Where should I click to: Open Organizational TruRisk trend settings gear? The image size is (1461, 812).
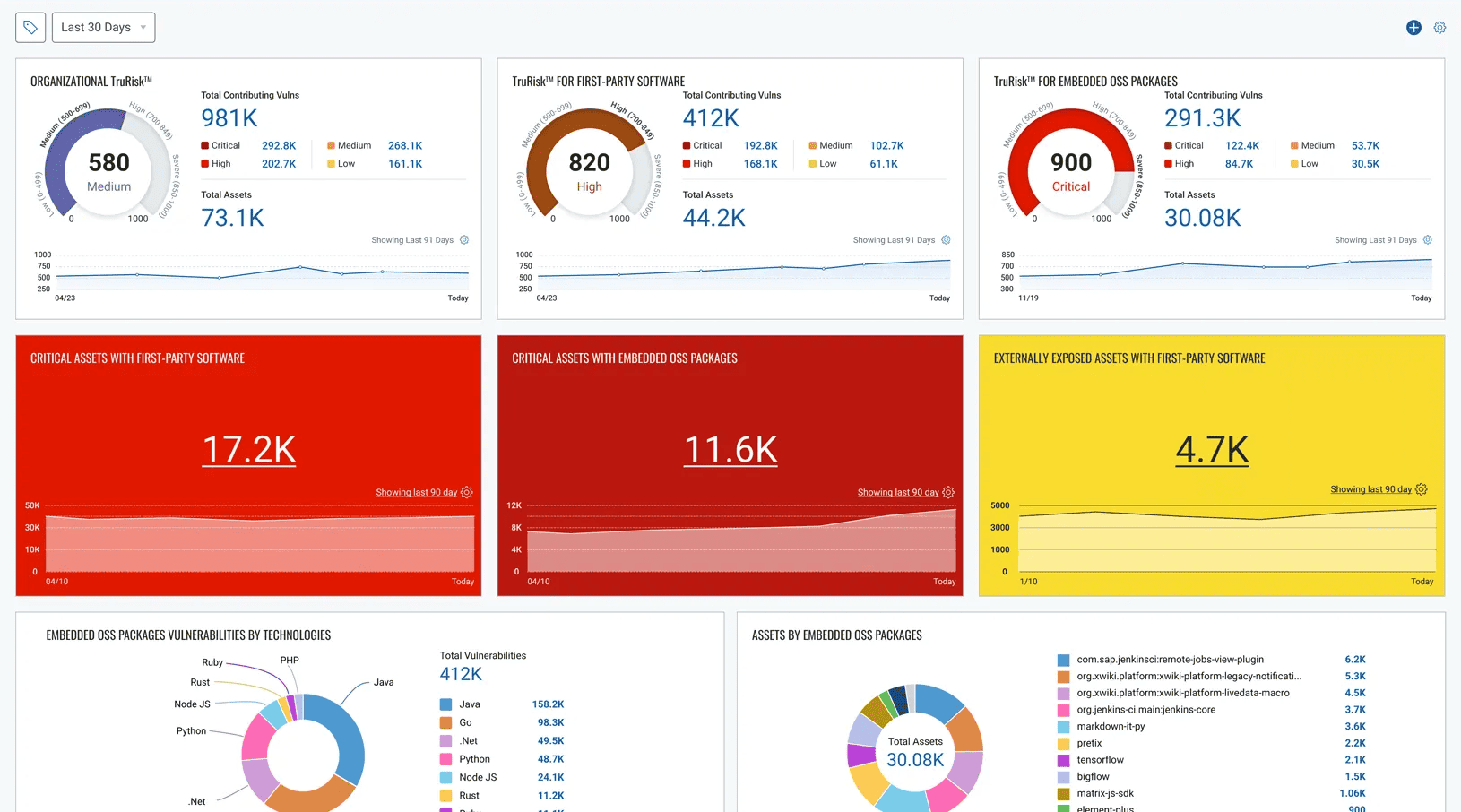(x=464, y=240)
